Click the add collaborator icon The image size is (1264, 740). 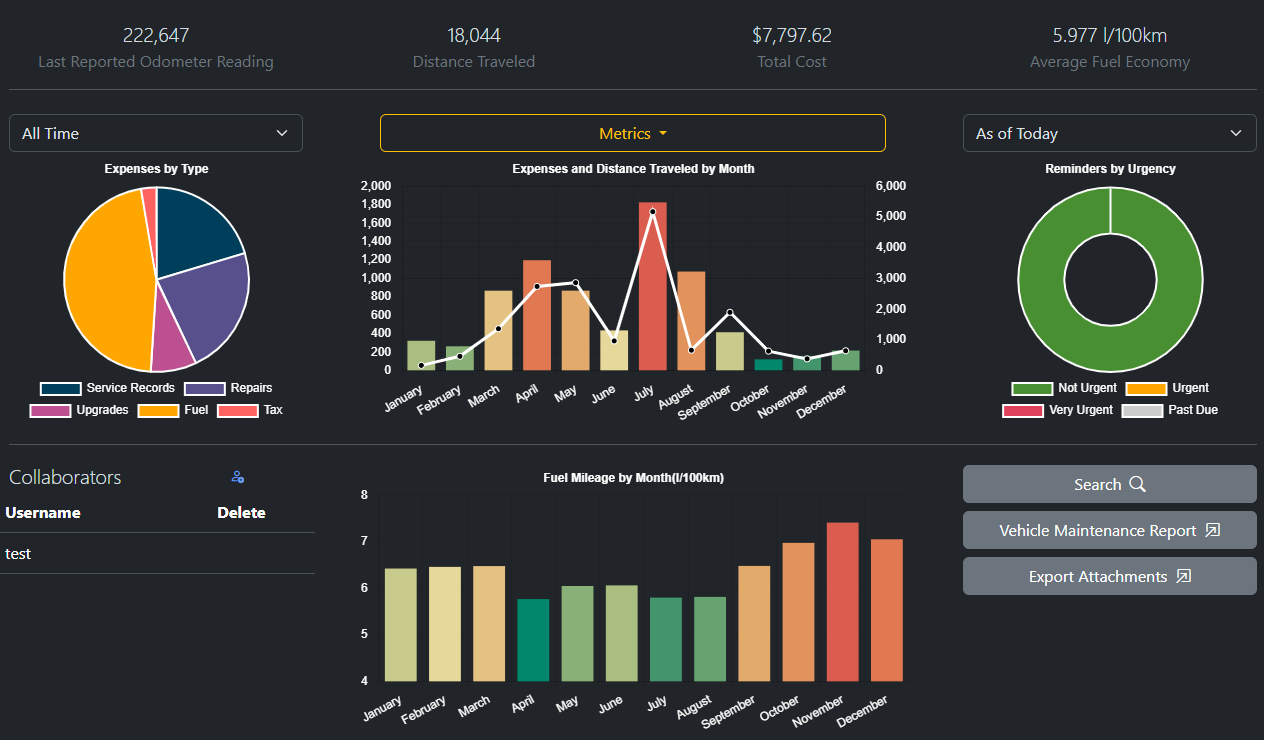tap(237, 477)
